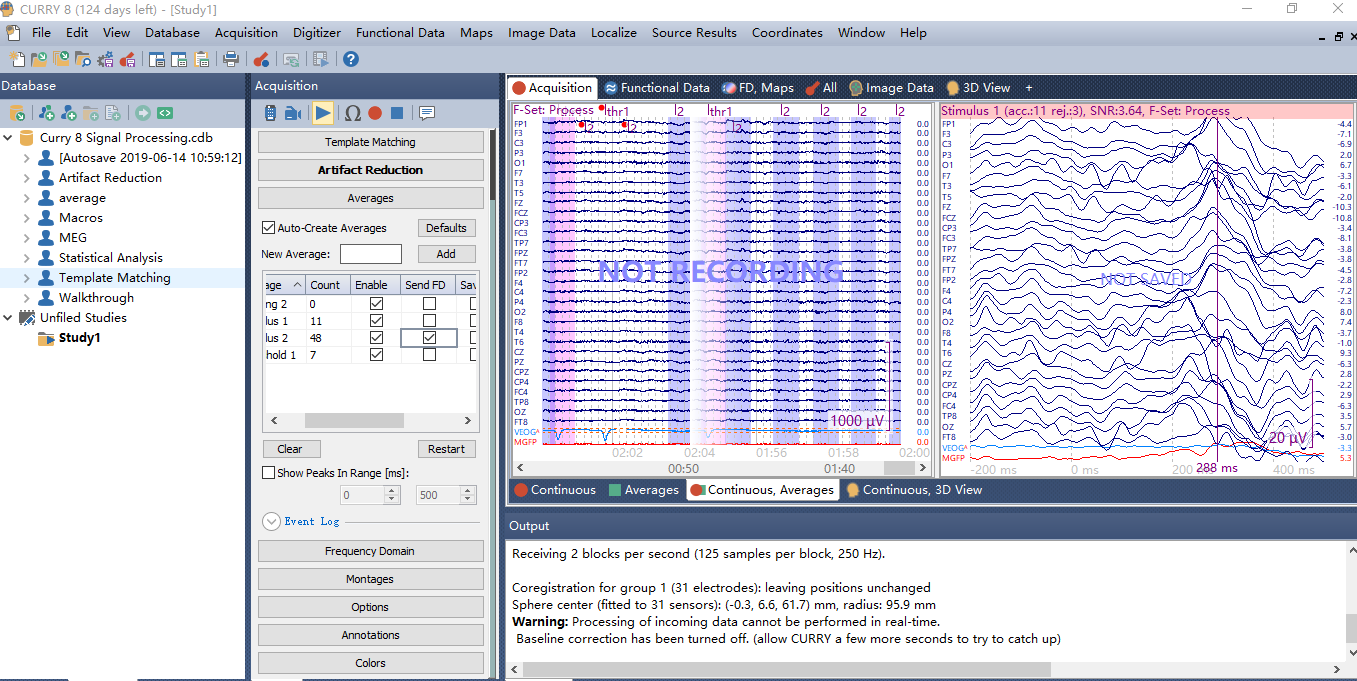The image size is (1357, 681).
Task: Open the Localize menu
Action: click(x=613, y=32)
